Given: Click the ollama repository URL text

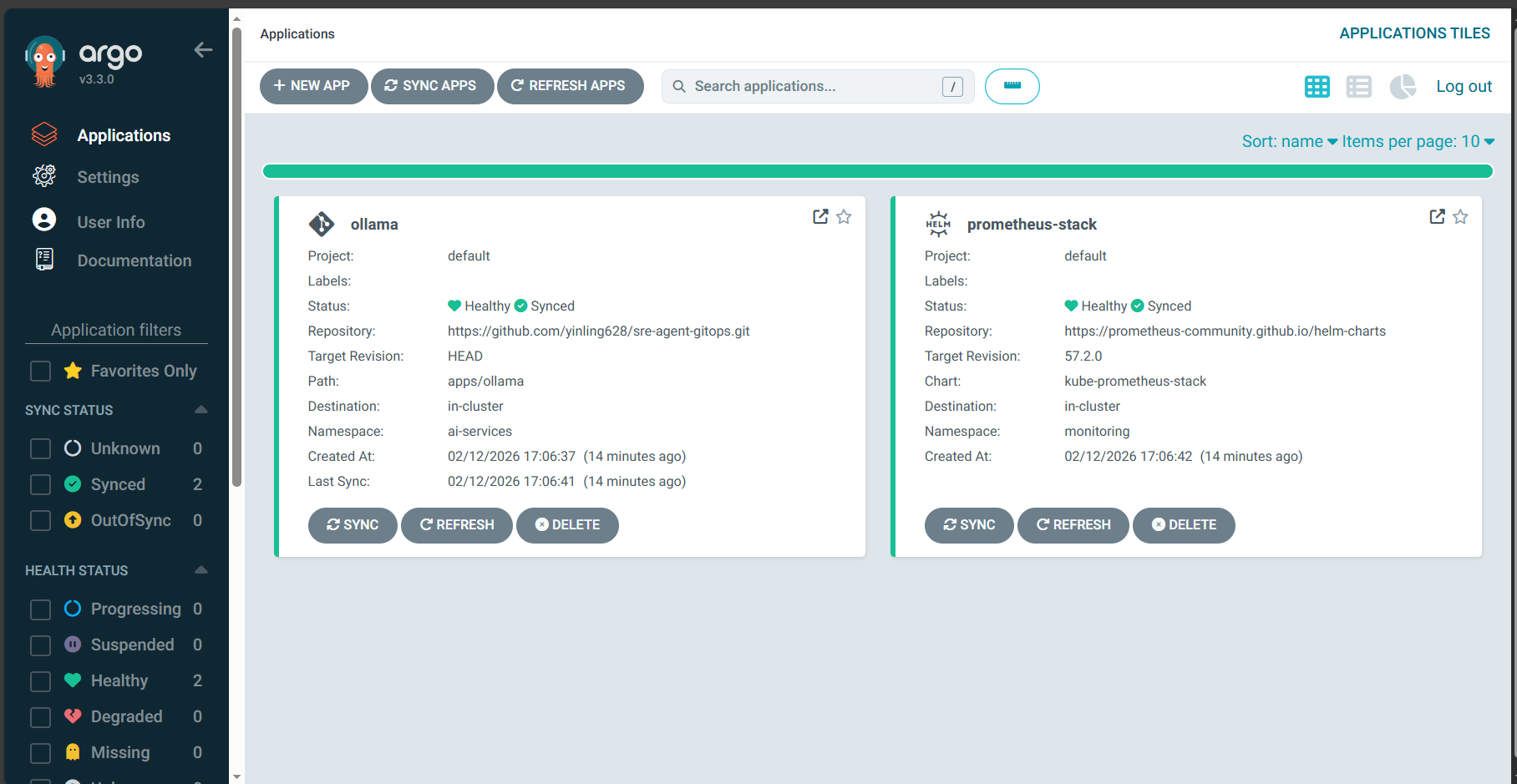Looking at the screenshot, I should point(598,331).
